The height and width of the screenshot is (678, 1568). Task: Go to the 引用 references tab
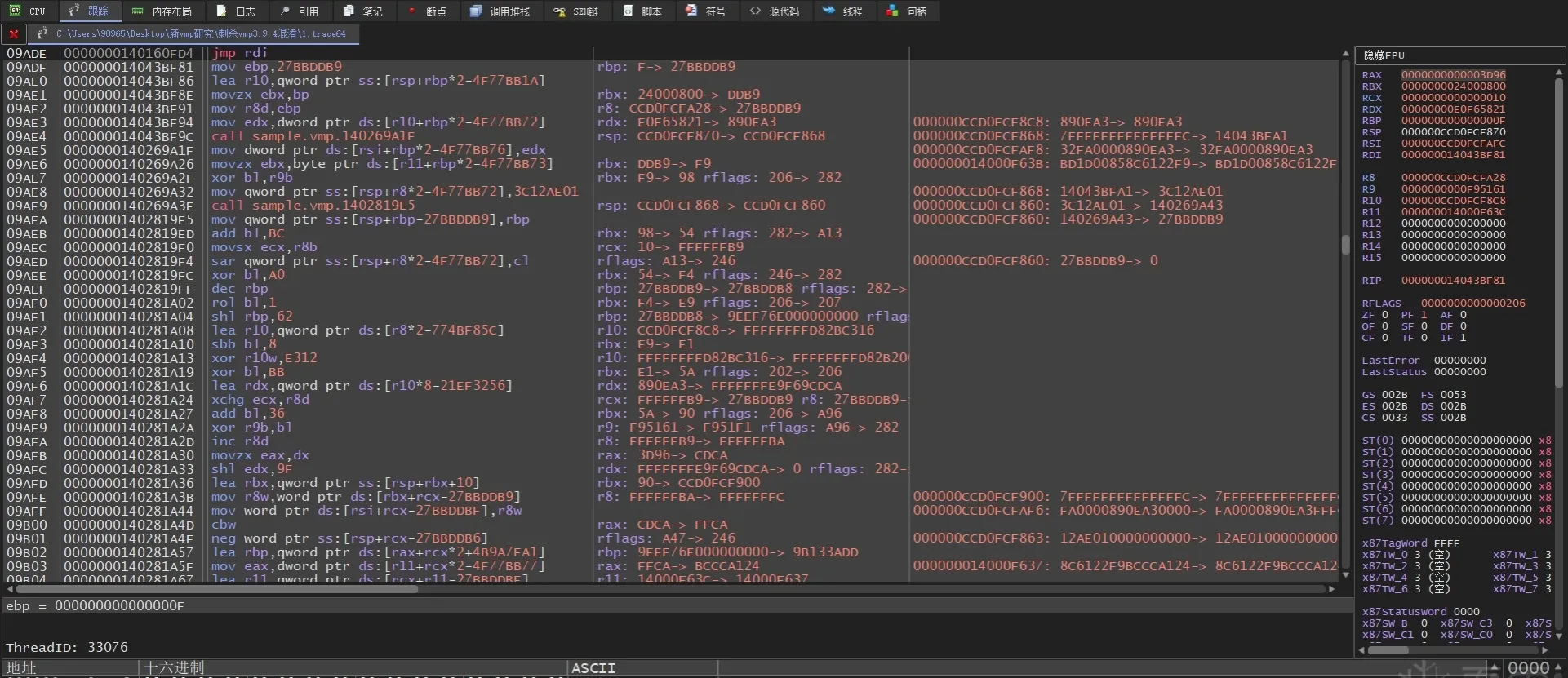coord(299,11)
